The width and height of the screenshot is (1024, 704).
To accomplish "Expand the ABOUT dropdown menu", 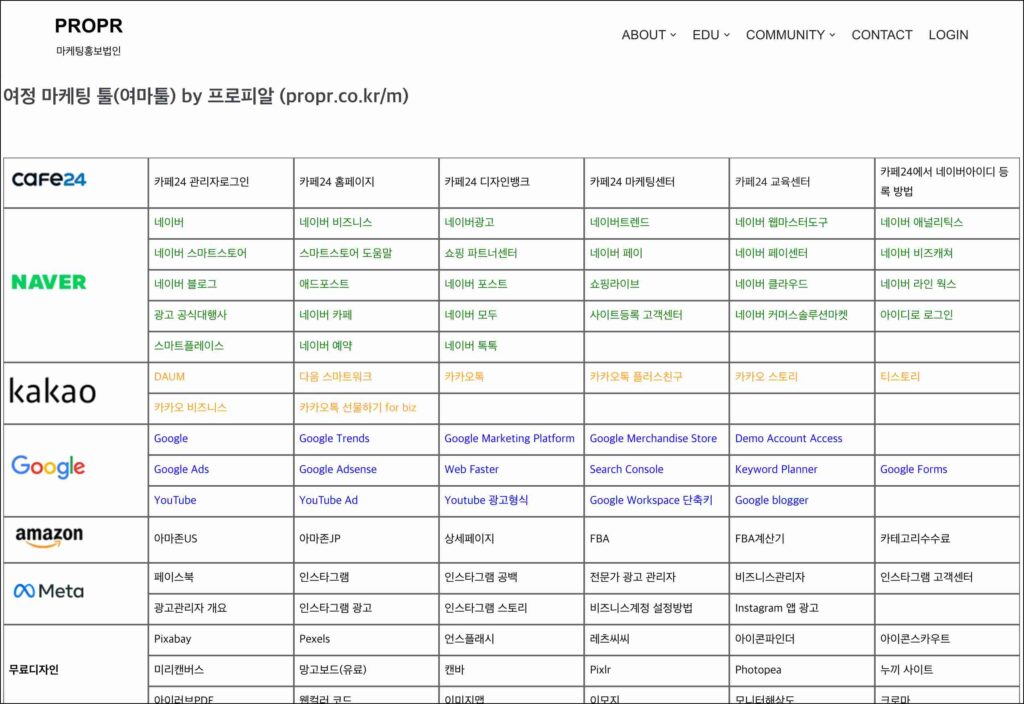I will pos(648,35).
